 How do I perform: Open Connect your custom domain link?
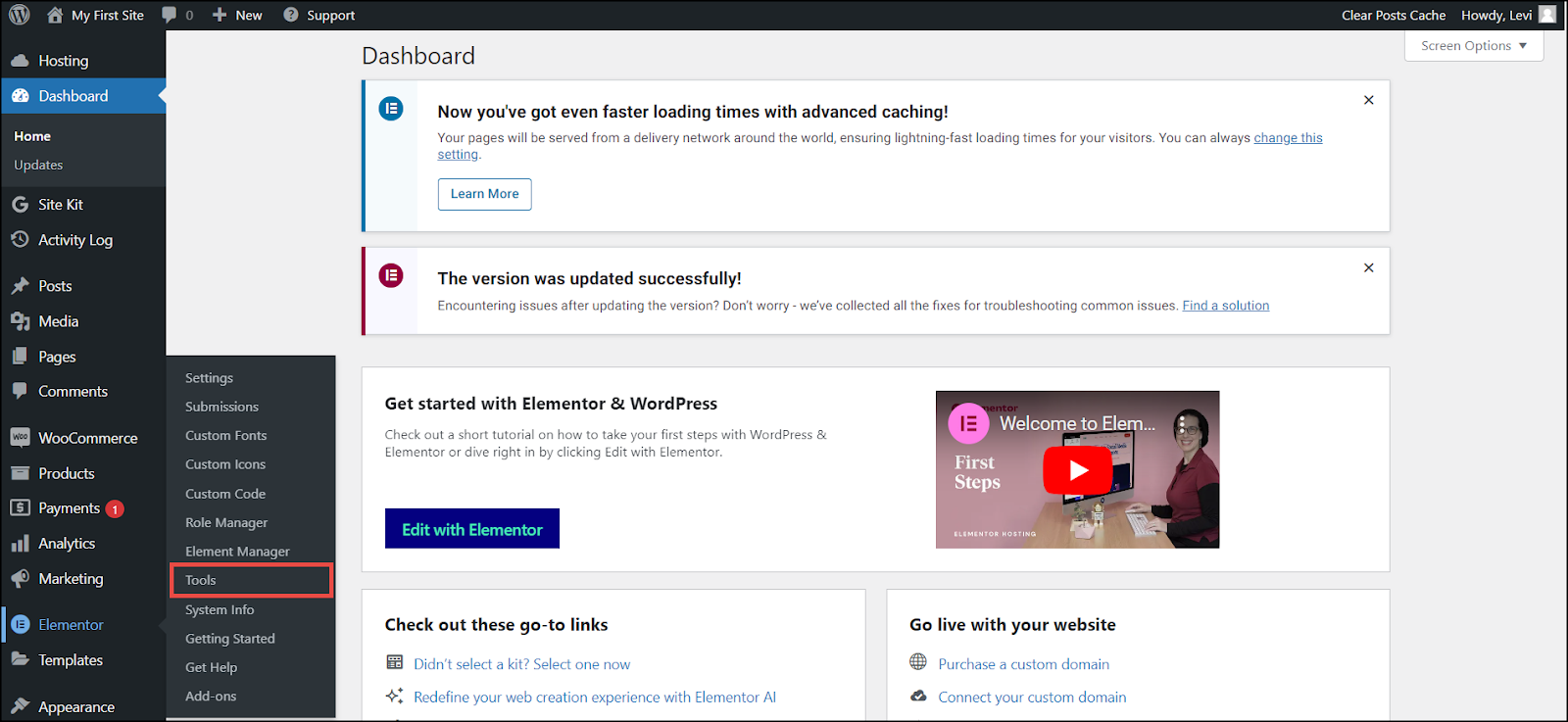(1032, 698)
